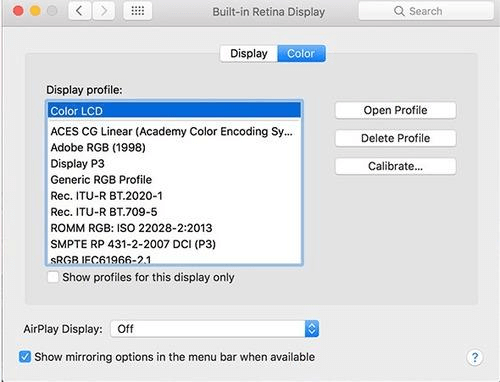
Task: Switch to the Display tab
Action: tap(249, 53)
